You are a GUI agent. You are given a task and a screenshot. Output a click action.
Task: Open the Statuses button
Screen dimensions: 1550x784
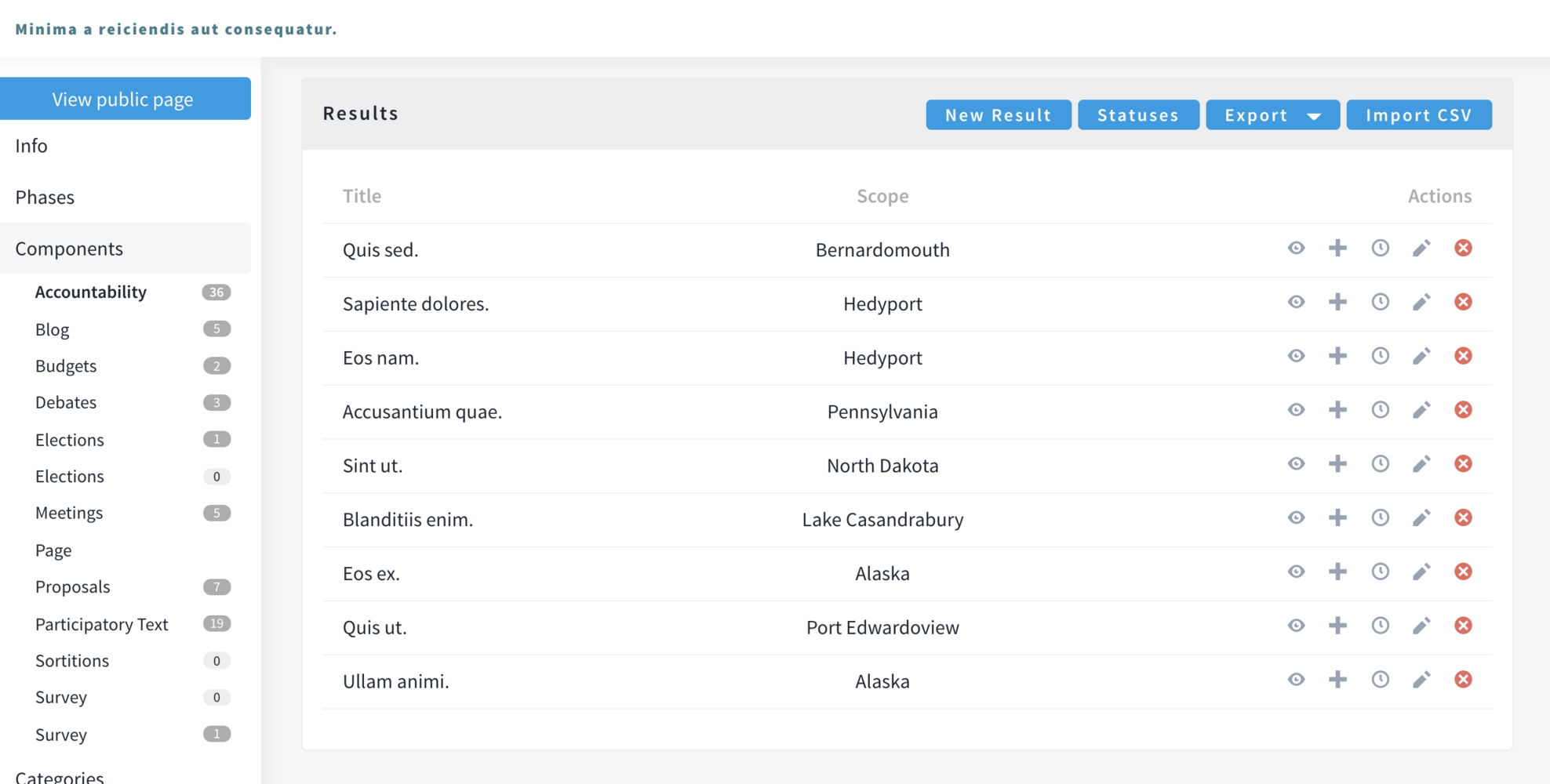pos(1137,115)
